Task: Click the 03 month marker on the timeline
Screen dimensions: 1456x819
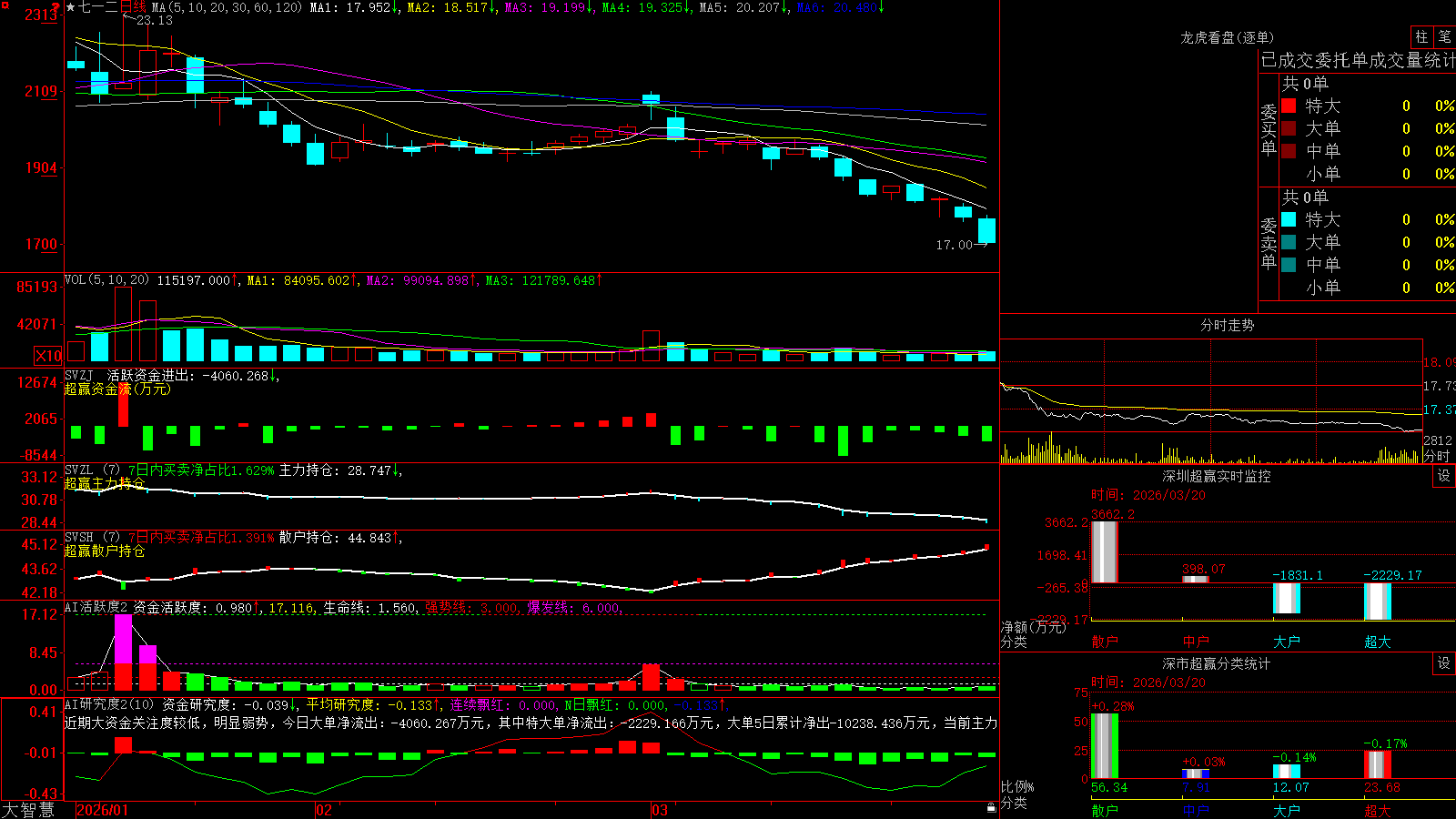Action: (660, 810)
